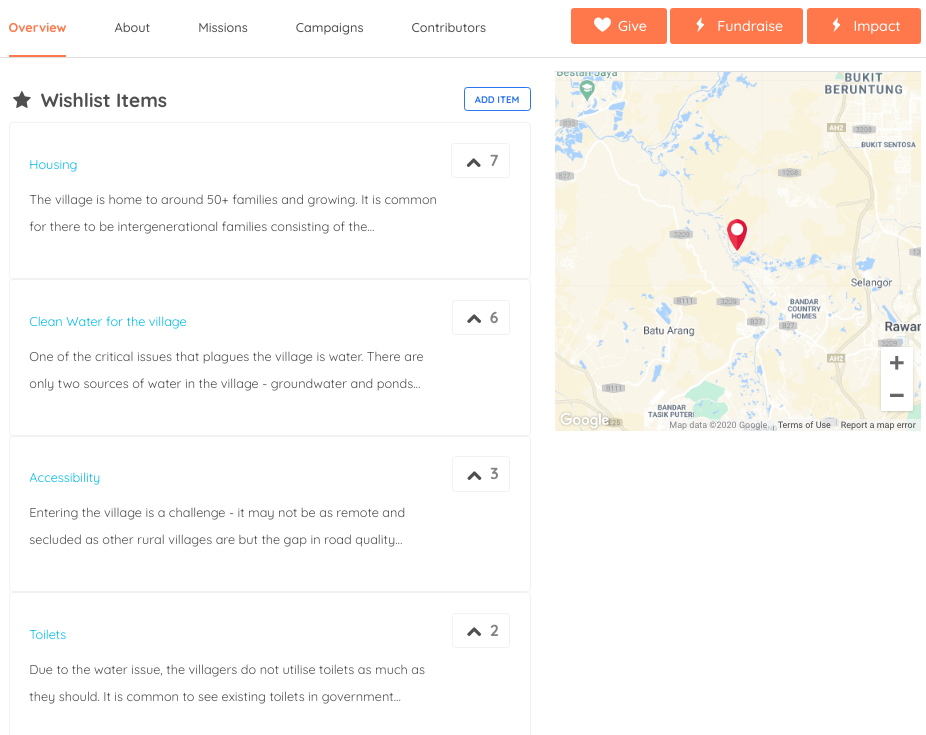Image resolution: width=926 pixels, height=735 pixels.
Task: Click the ADD ITEM button
Action: click(497, 99)
